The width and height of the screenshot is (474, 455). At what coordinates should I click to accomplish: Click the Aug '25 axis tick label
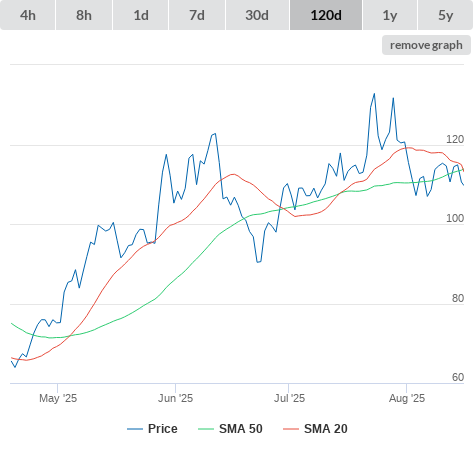click(407, 398)
